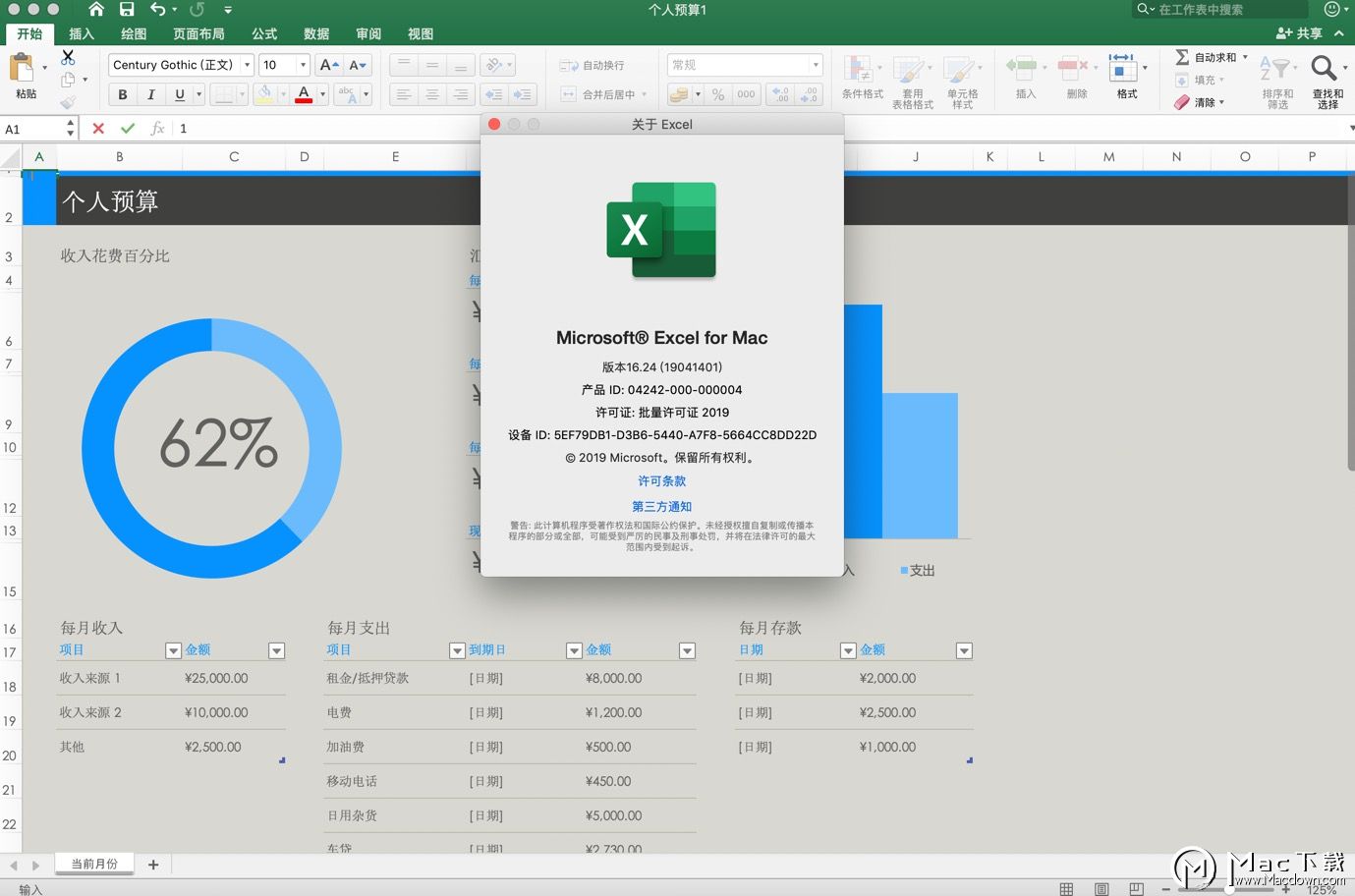Open the 页面布局 ribbon tab

pos(198,33)
